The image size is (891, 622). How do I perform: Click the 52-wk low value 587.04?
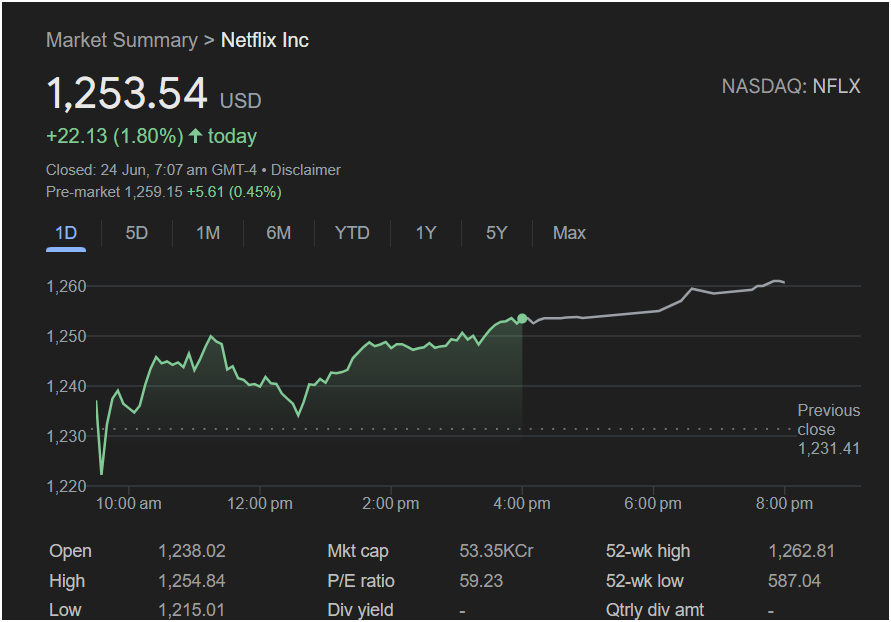794,581
